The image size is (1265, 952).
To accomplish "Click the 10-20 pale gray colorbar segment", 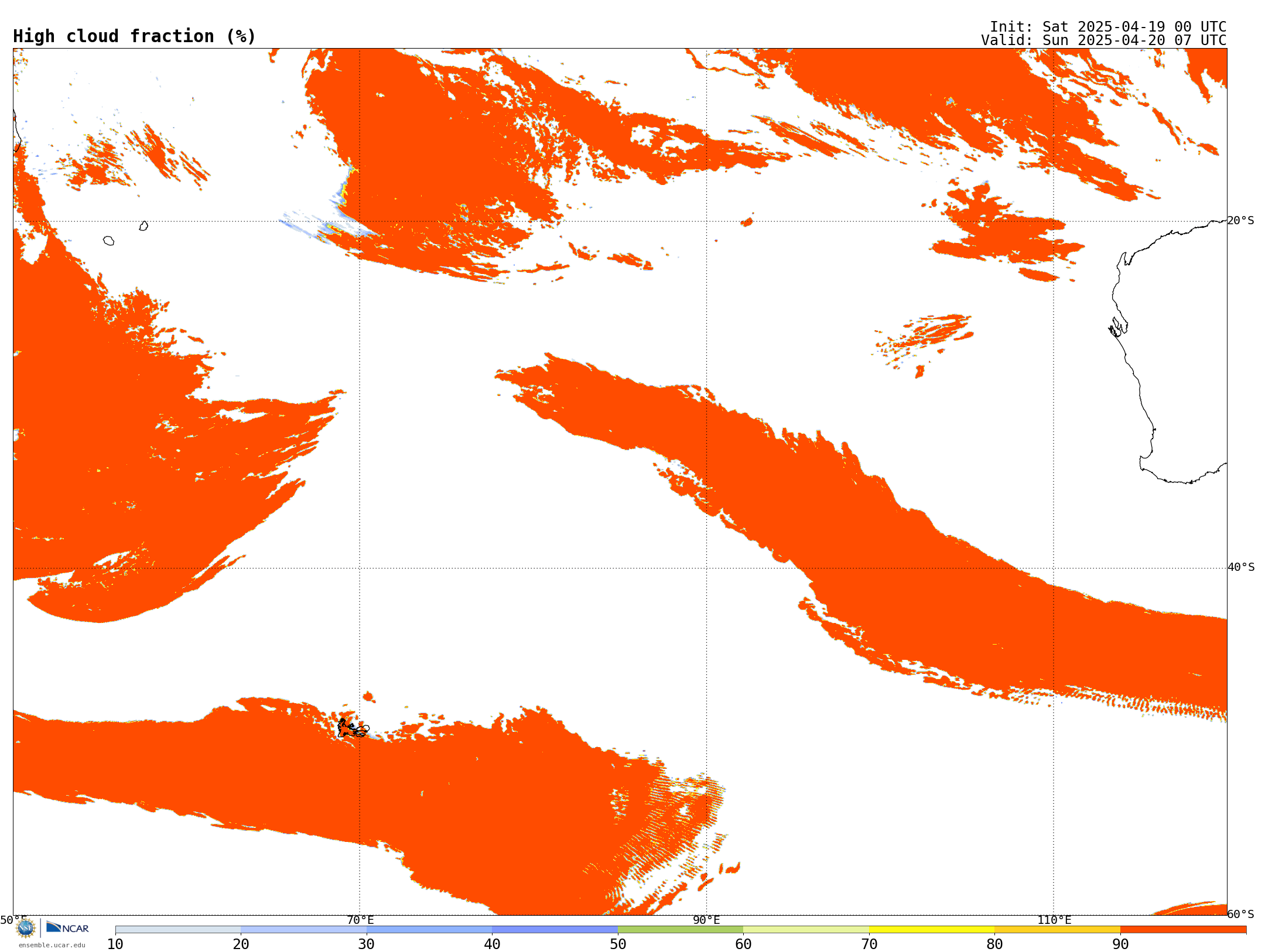I will pyautogui.click(x=178, y=929).
